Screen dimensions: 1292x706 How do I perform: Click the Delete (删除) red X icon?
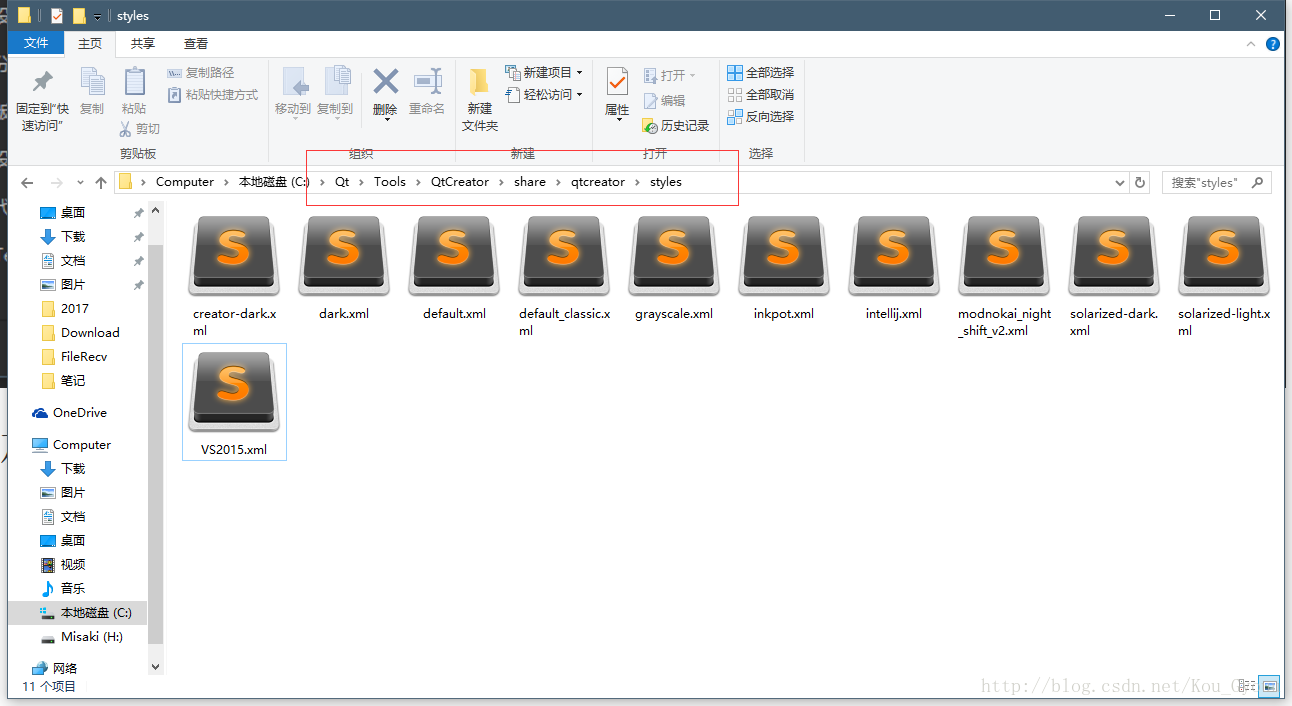[x=385, y=81]
